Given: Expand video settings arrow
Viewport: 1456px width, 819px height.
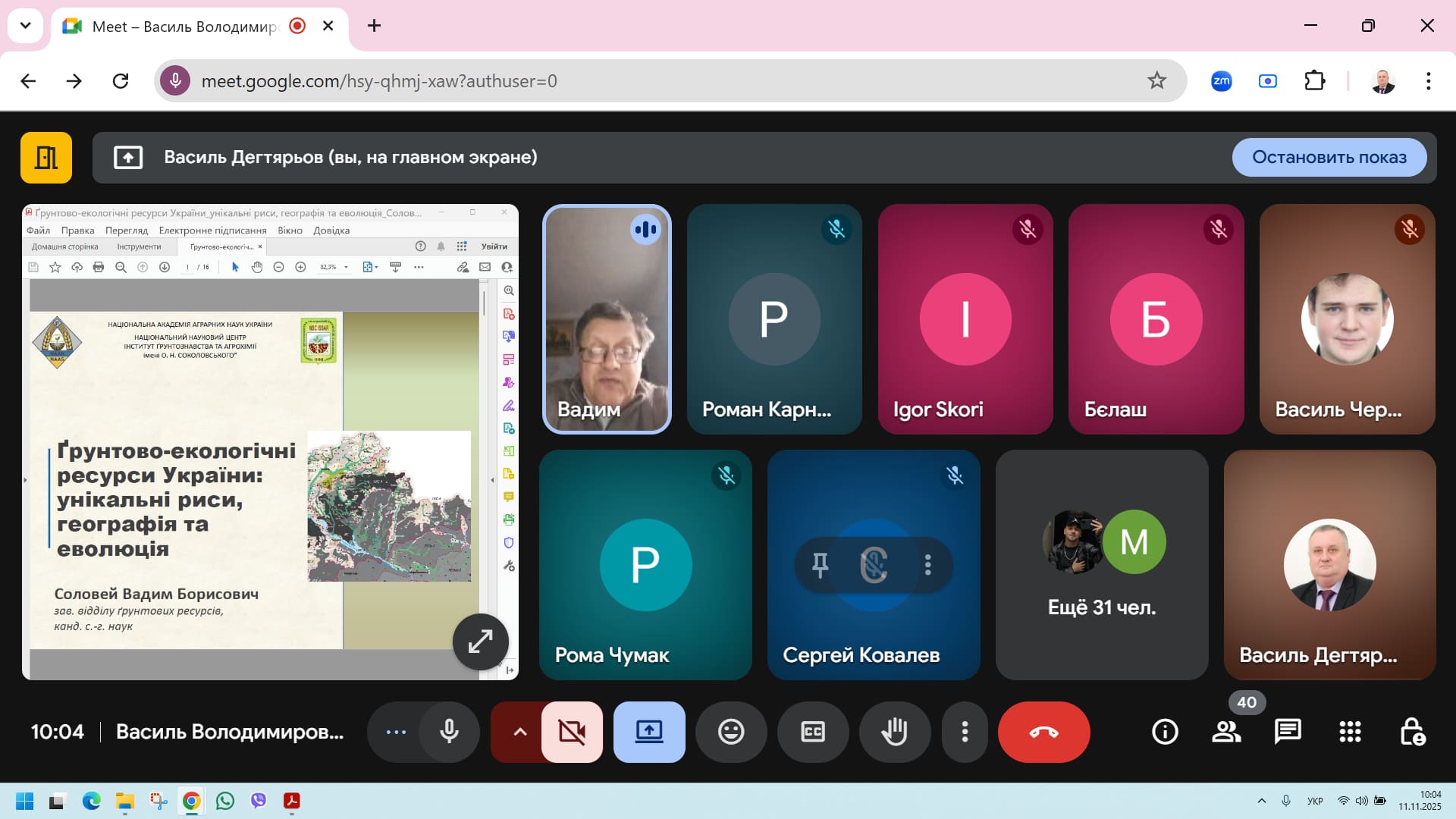Looking at the screenshot, I should tap(519, 732).
